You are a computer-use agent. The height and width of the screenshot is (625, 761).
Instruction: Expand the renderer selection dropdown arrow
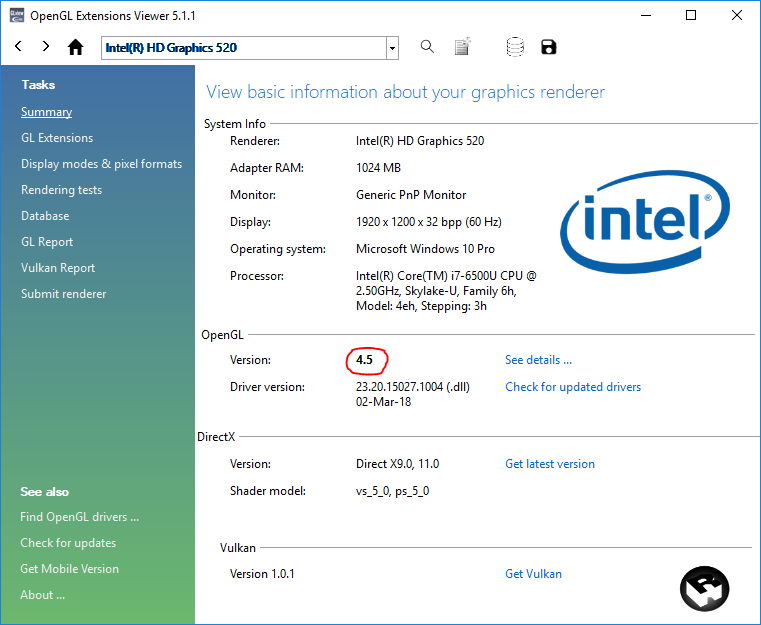click(392, 48)
